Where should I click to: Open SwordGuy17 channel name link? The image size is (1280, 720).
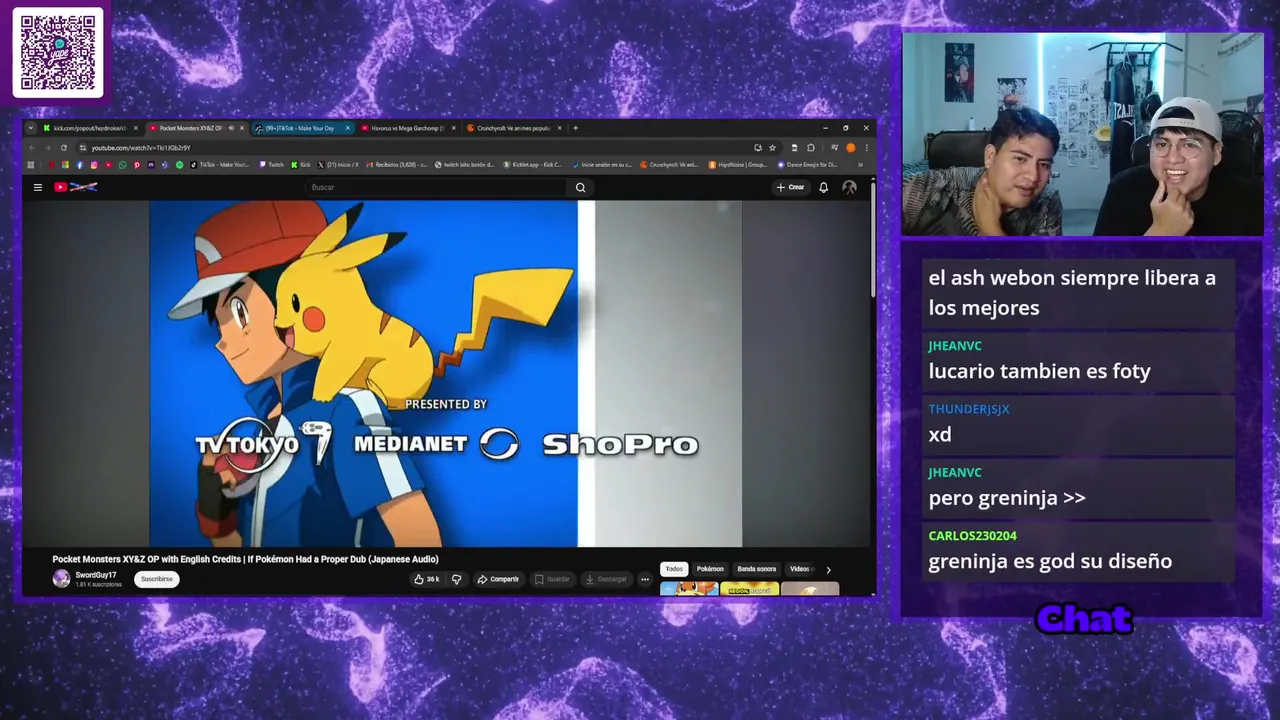[x=96, y=575]
